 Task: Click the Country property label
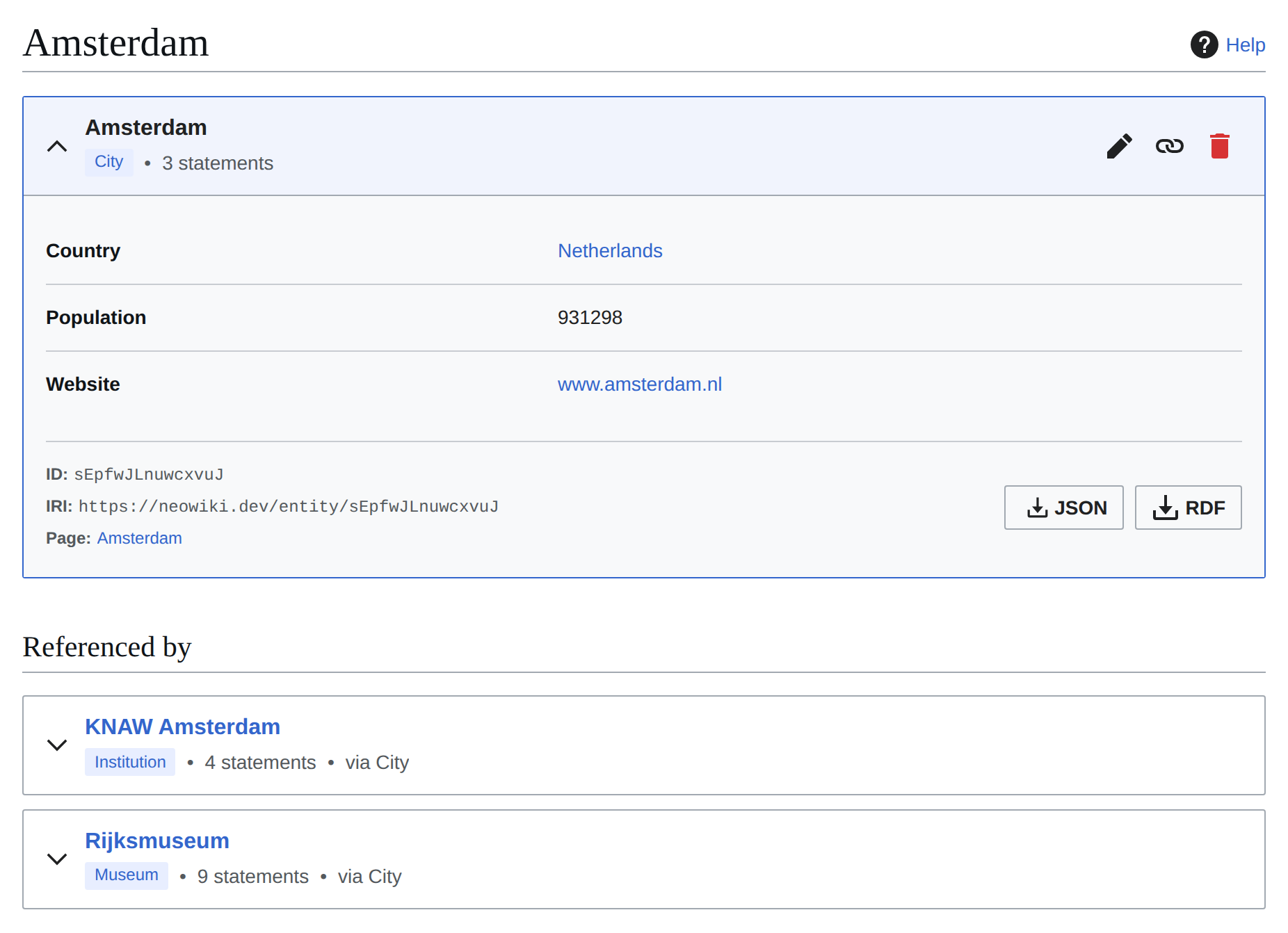(x=83, y=251)
